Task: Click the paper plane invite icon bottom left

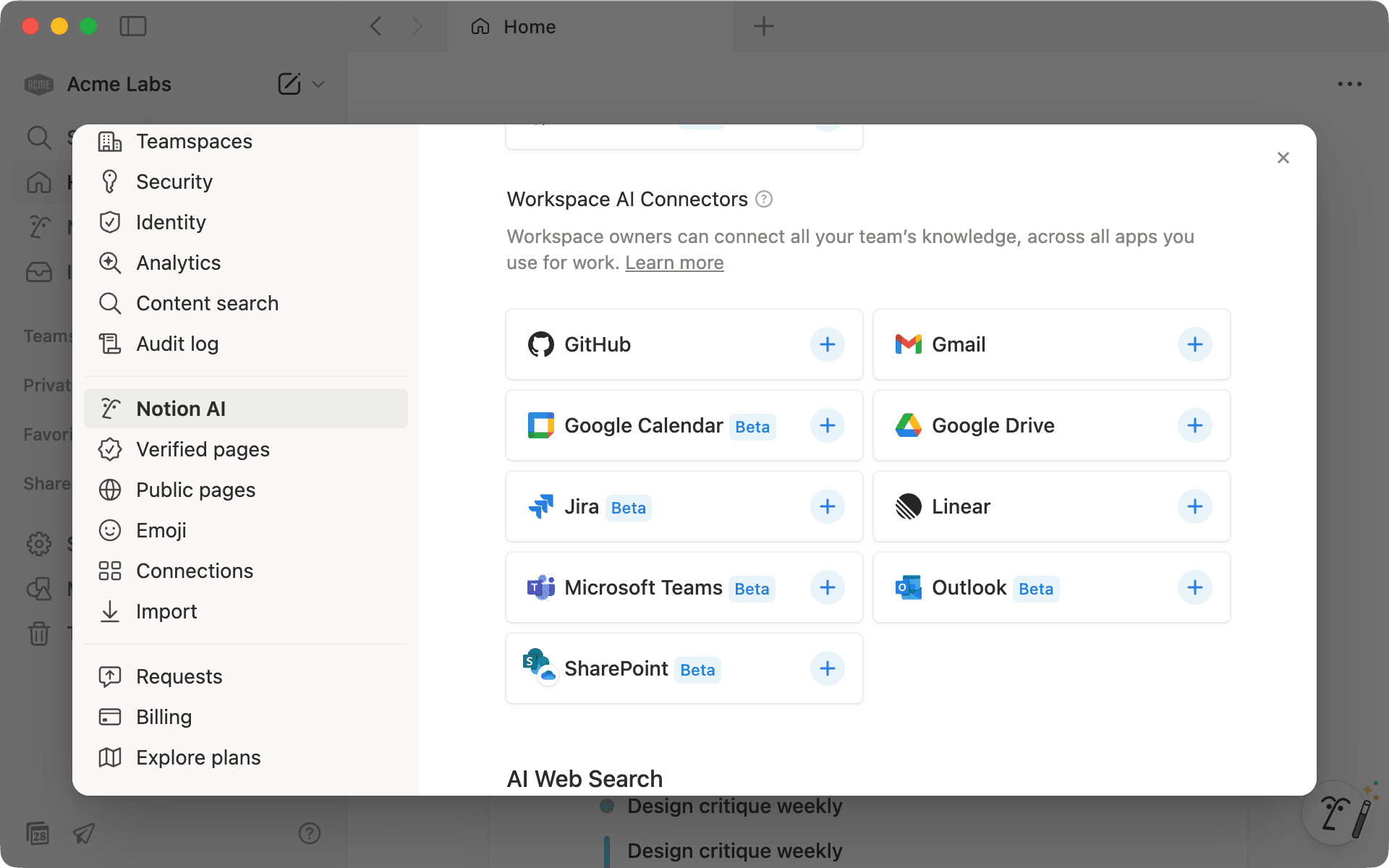Action: (x=82, y=833)
